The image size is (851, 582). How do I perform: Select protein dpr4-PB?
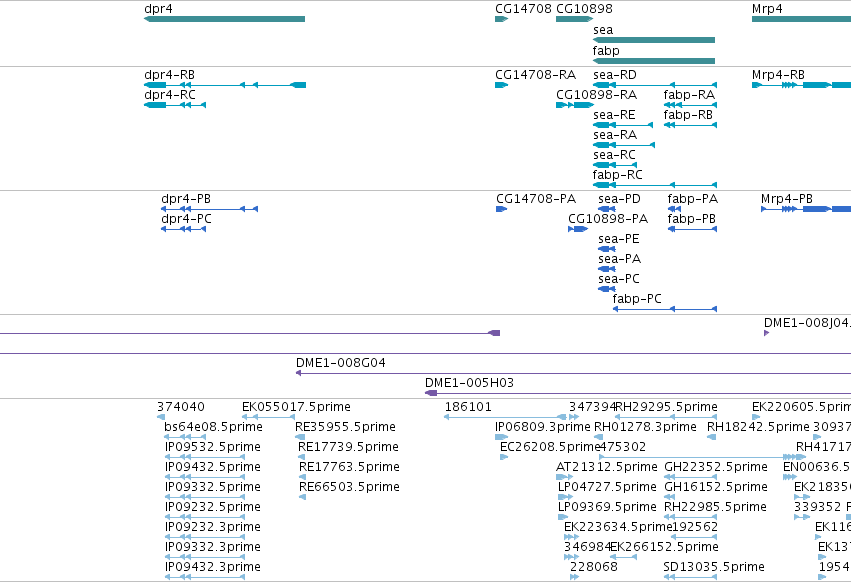[209, 209]
